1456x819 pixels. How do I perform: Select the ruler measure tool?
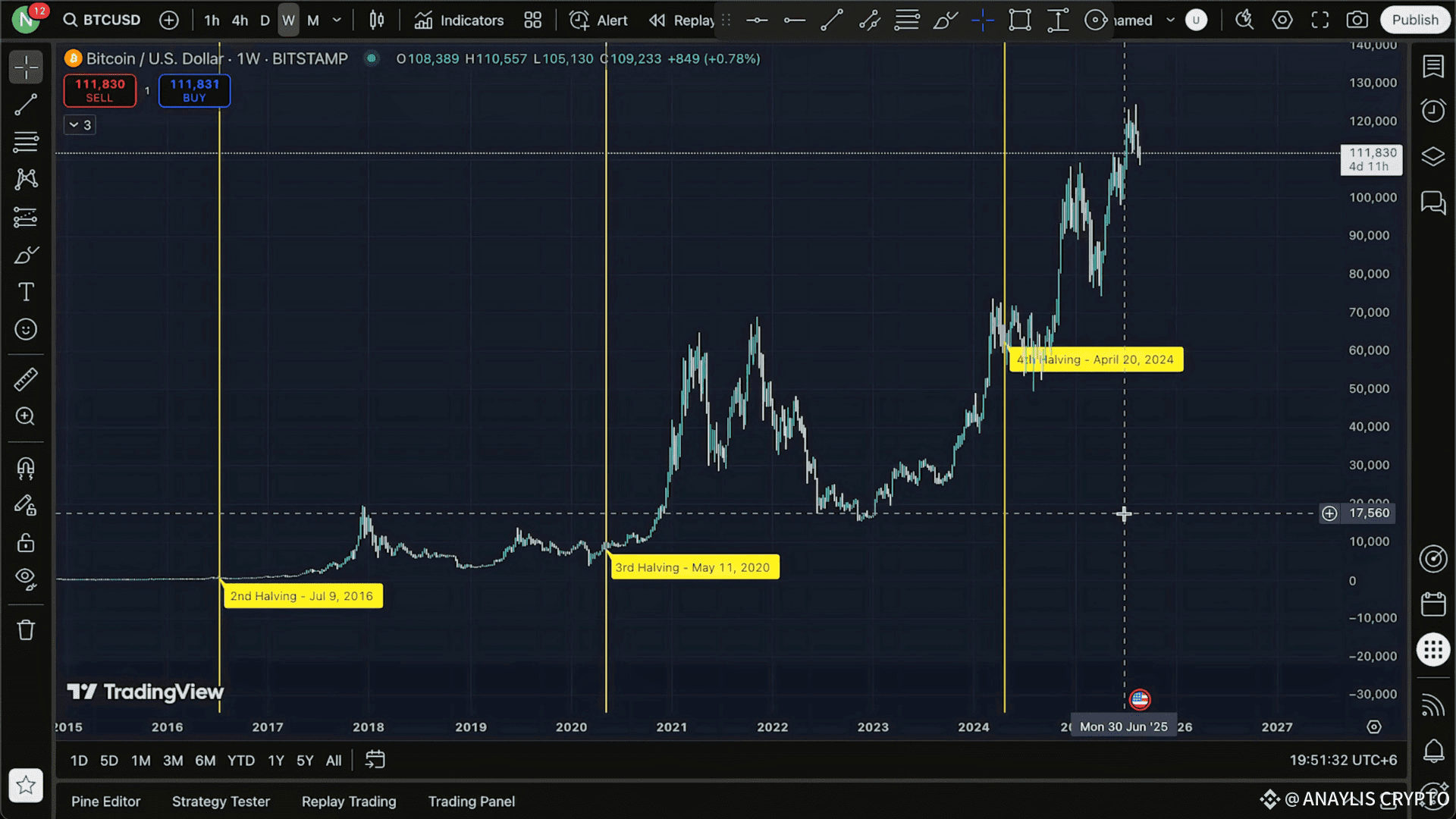pos(26,379)
